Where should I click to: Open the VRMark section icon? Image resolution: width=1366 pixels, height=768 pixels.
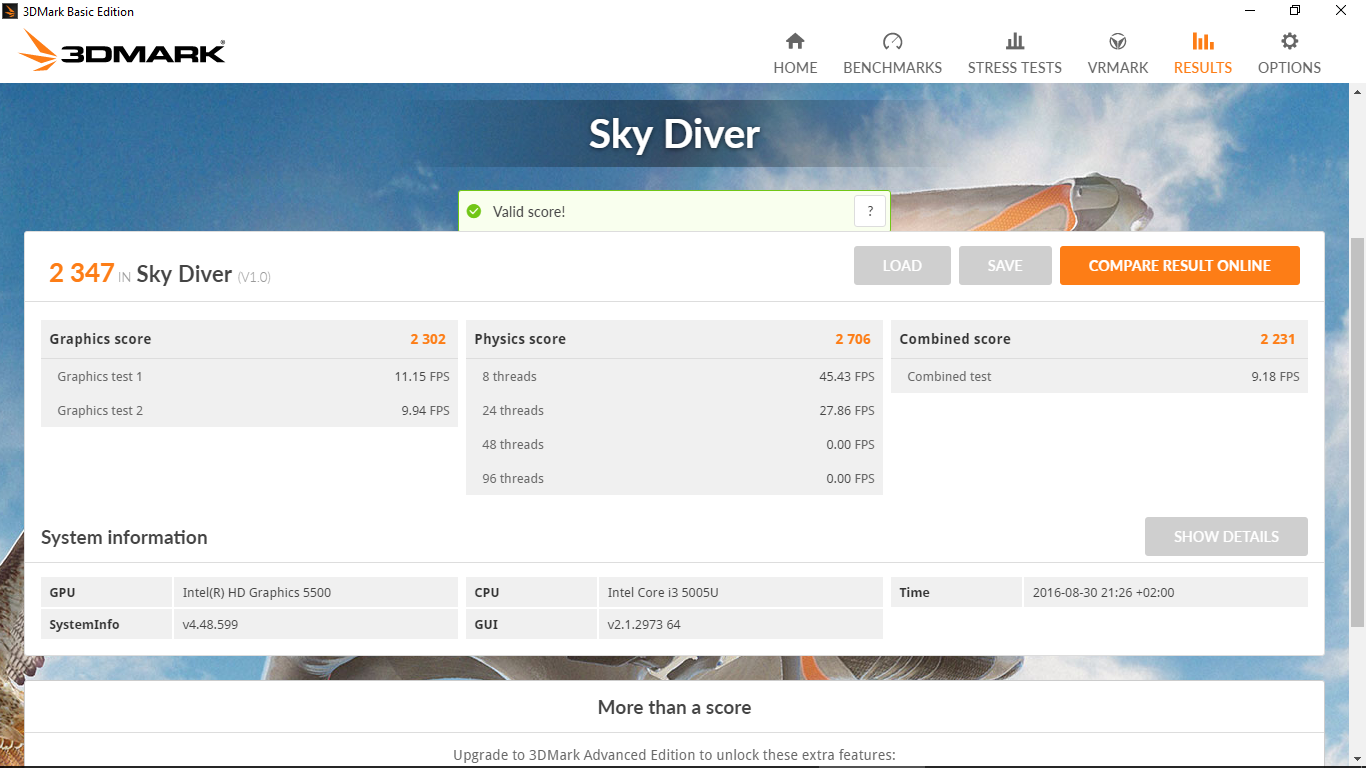1118,41
